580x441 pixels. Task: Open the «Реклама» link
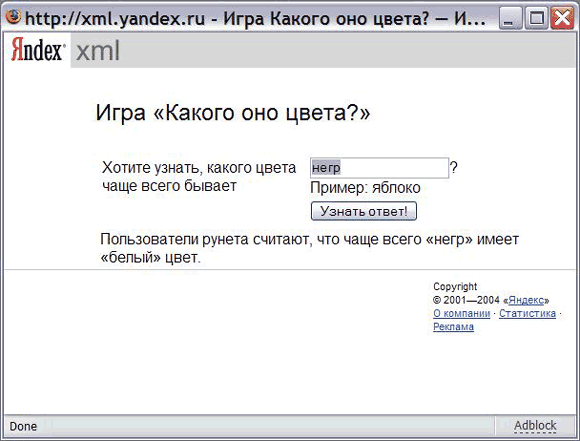click(453, 327)
